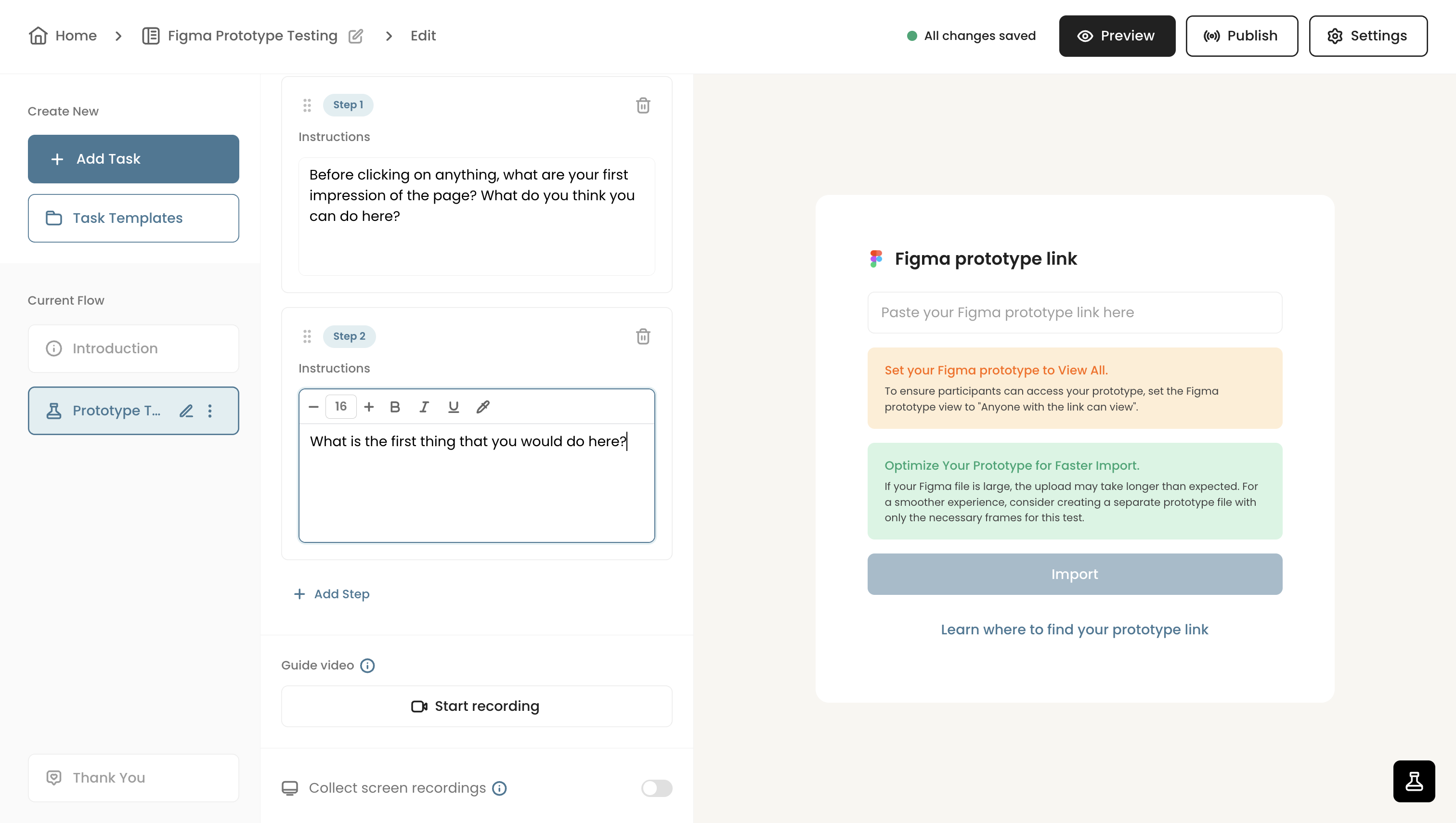Viewport: 1456px width, 823px height.
Task: Select Thank You in Current Flow
Action: 133,778
